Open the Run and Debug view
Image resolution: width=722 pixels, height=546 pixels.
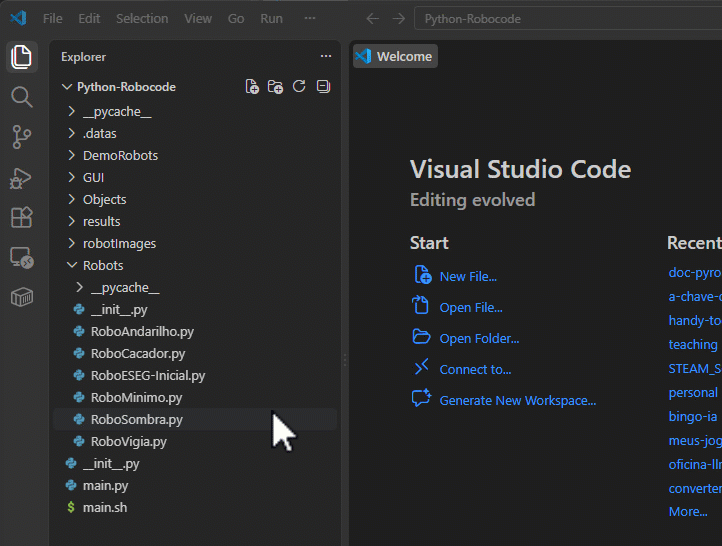pyautogui.click(x=21, y=178)
